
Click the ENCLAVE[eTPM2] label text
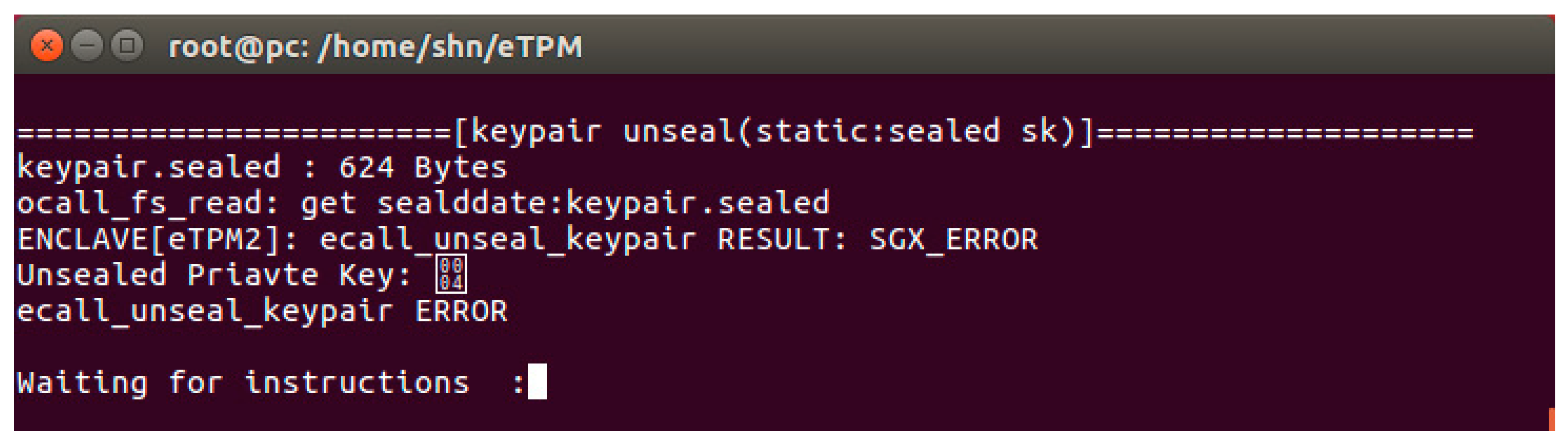[157, 240]
